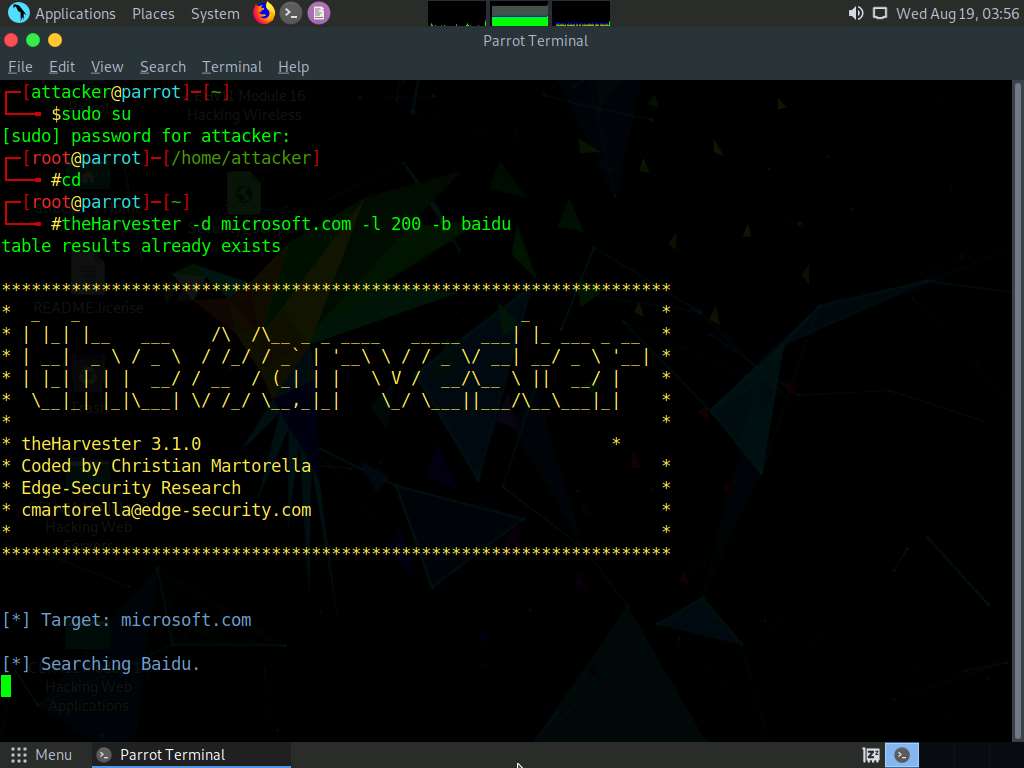The width and height of the screenshot is (1024, 768).
Task: Open the purple text editor launcher
Action: (x=319, y=13)
